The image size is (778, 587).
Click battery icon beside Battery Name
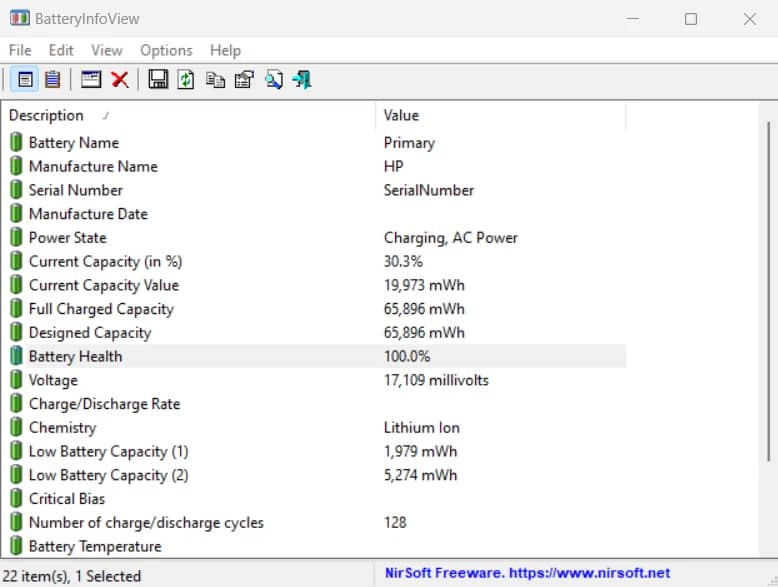(x=16, y=142)
